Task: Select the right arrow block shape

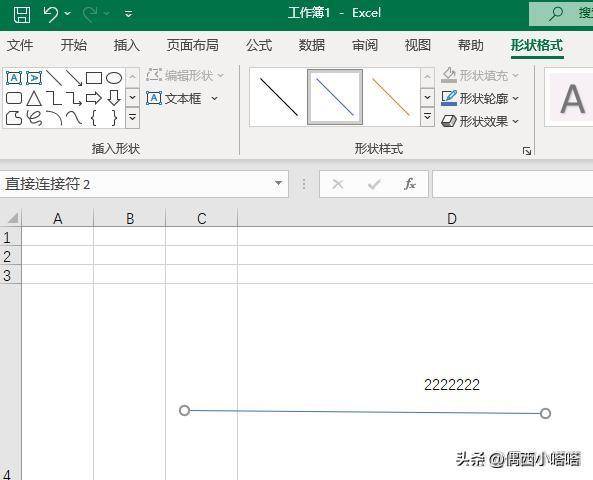Action: tap(94, 98)
